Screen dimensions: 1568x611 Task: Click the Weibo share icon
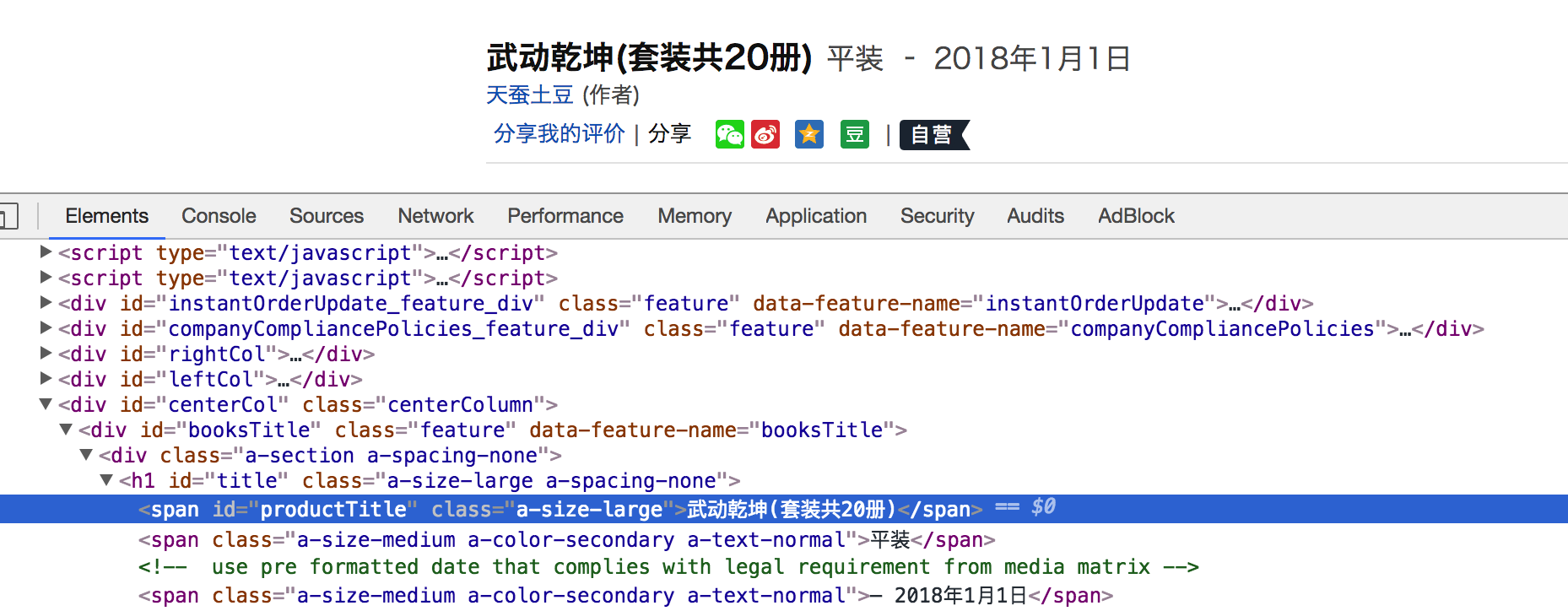click(x=765, y=134)
